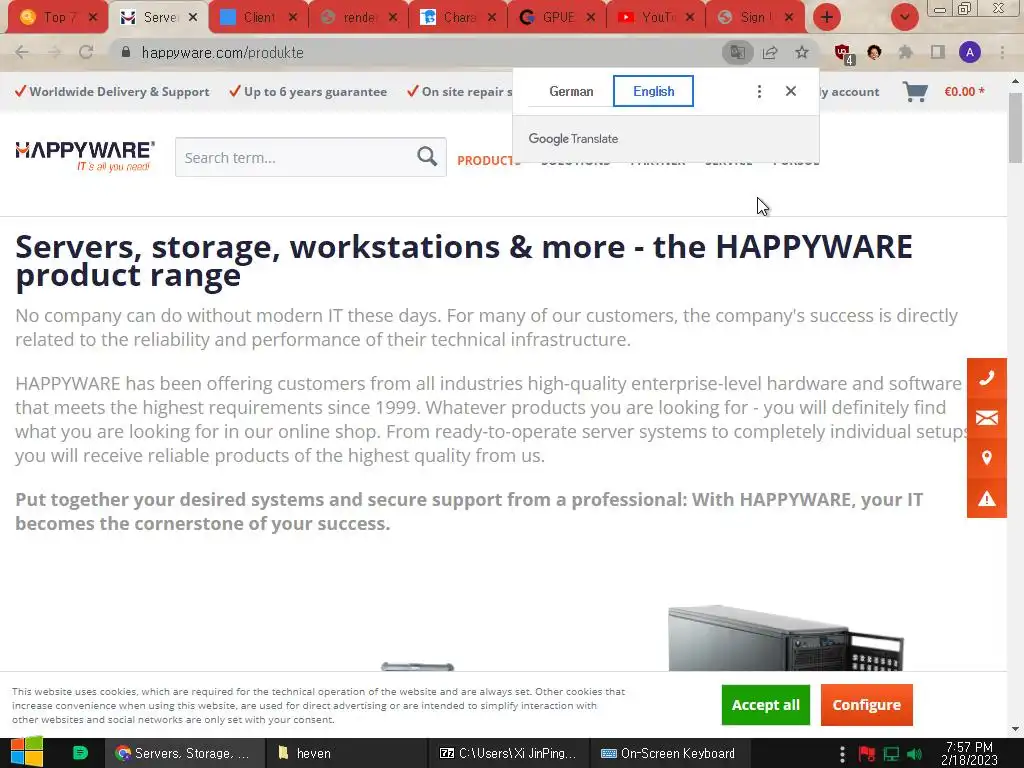Click the Google Translate icon in address bar
The image size is (1024, 768).
[x=737, y=52]
